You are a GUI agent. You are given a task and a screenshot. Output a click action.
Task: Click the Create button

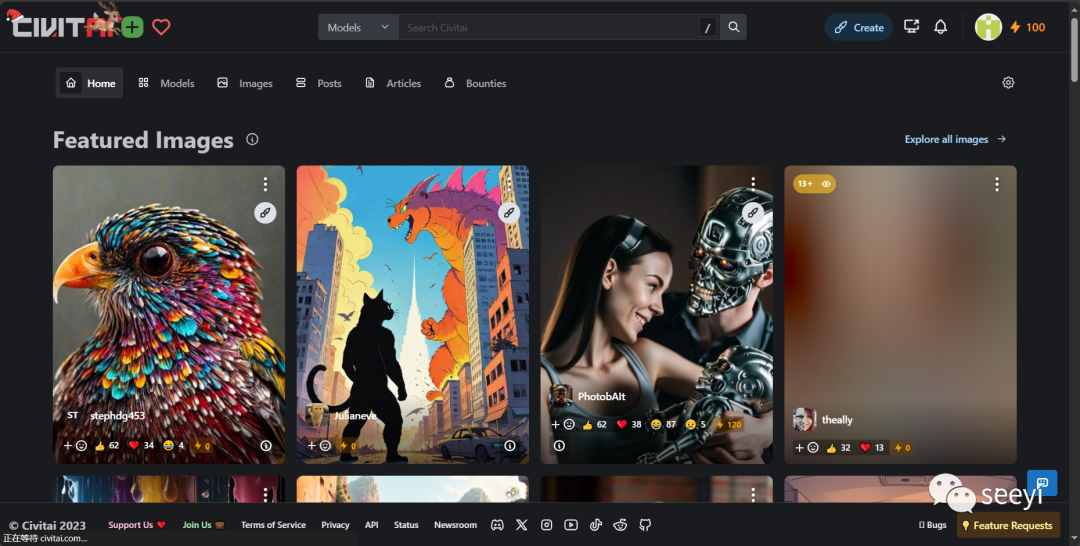coord(858,27)
